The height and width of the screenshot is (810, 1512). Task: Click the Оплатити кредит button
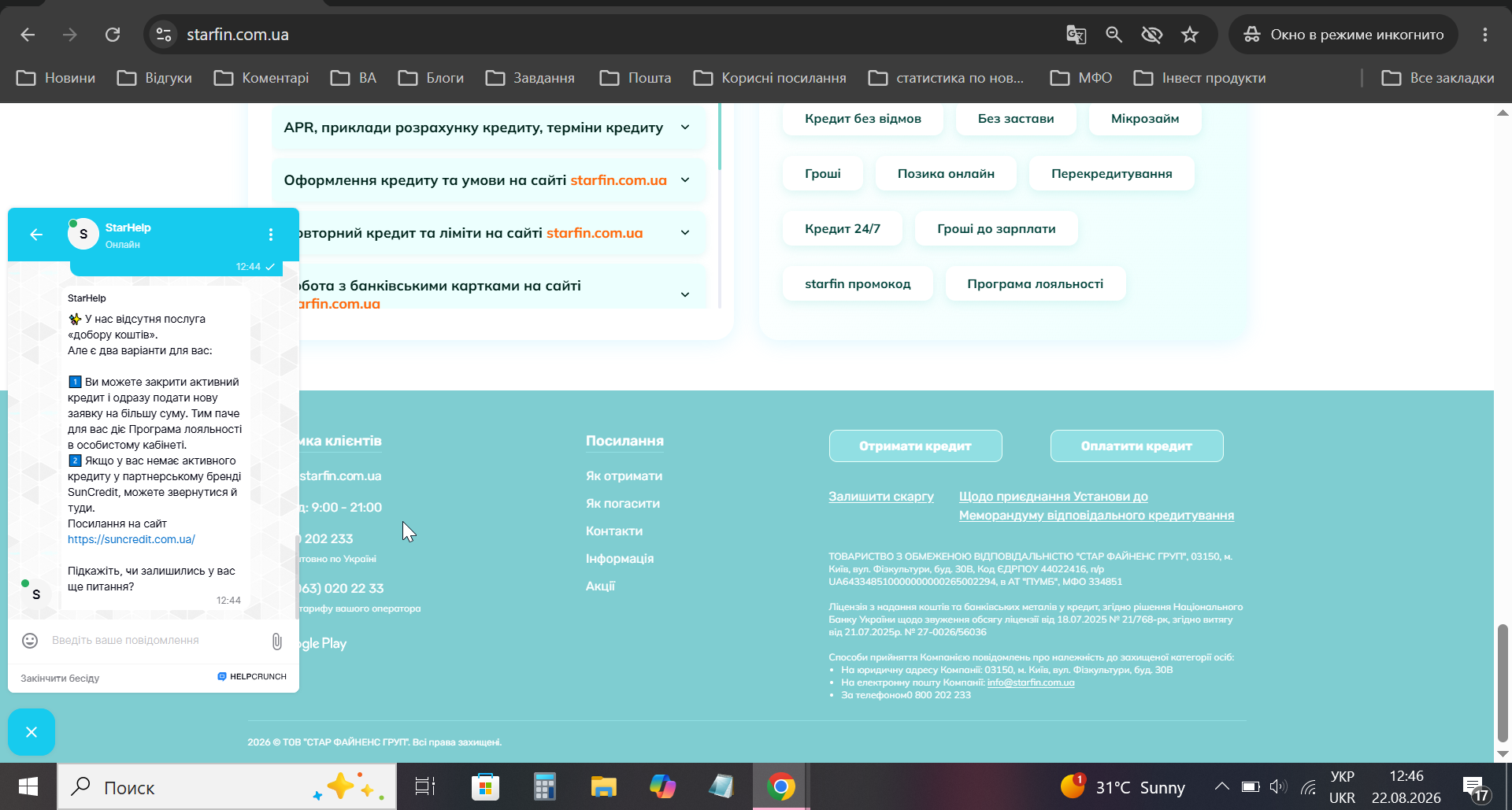tap(1136, 446)
